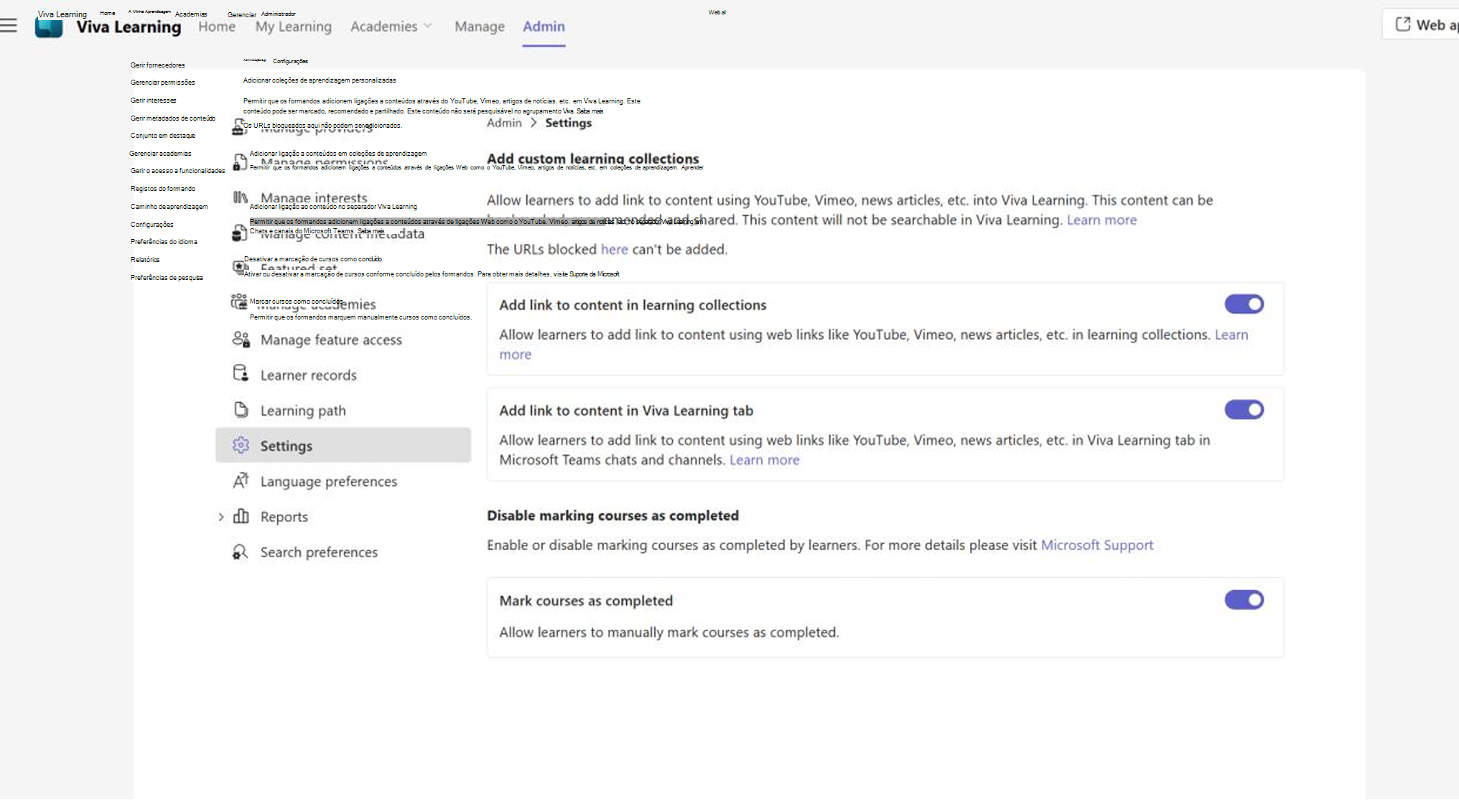Image resolution: width=1459 pixels, height=812 pixels.
Task: Click the Learner records icon
Action: [241, 374]
